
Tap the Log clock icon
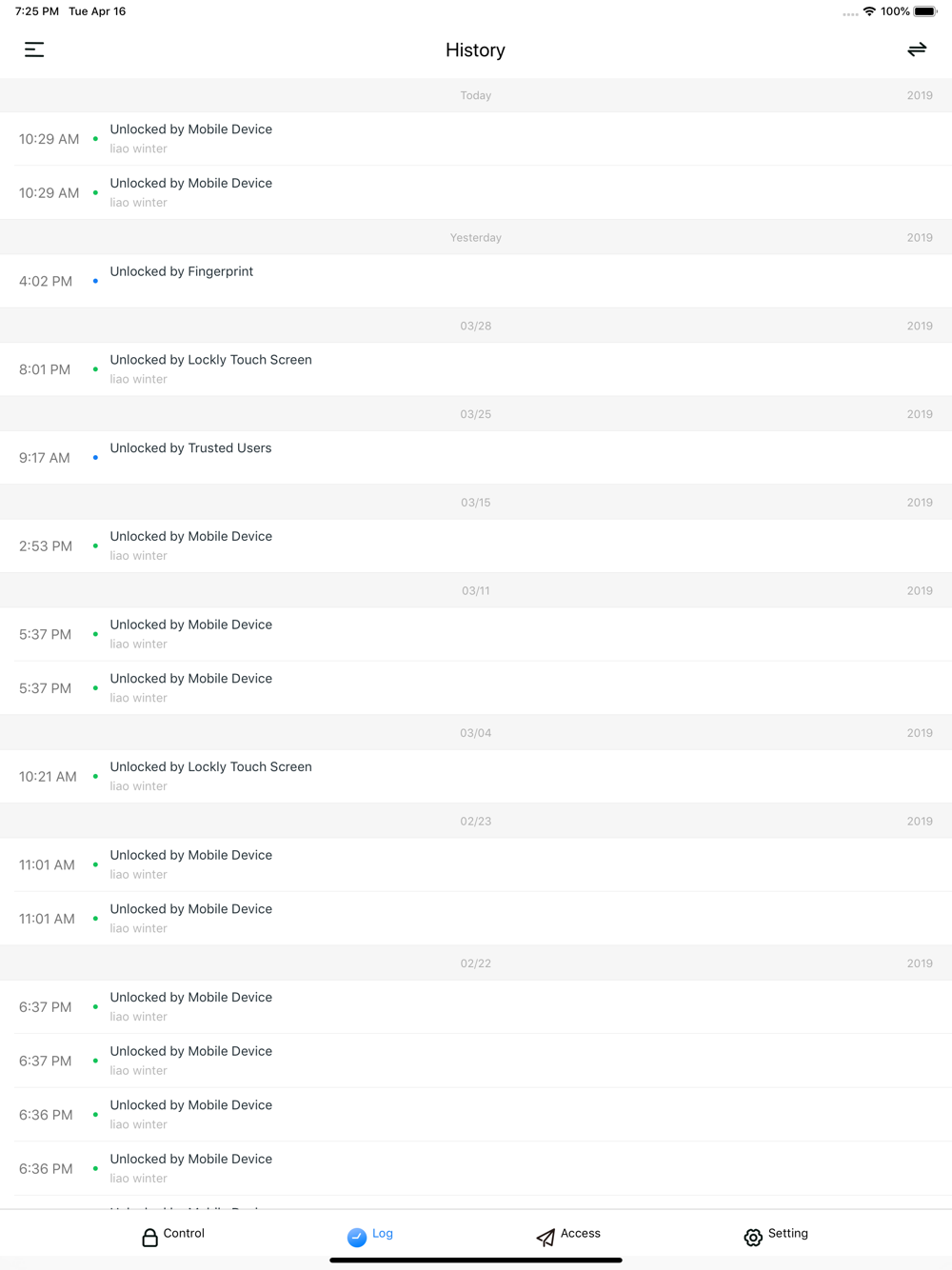tap(357, 1237)
